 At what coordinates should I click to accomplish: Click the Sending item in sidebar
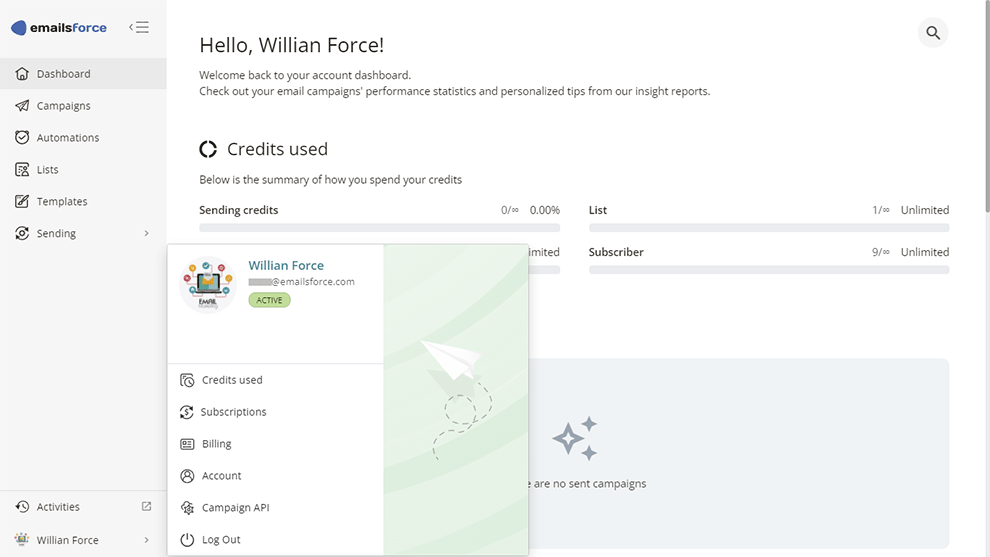click(56, 234)
